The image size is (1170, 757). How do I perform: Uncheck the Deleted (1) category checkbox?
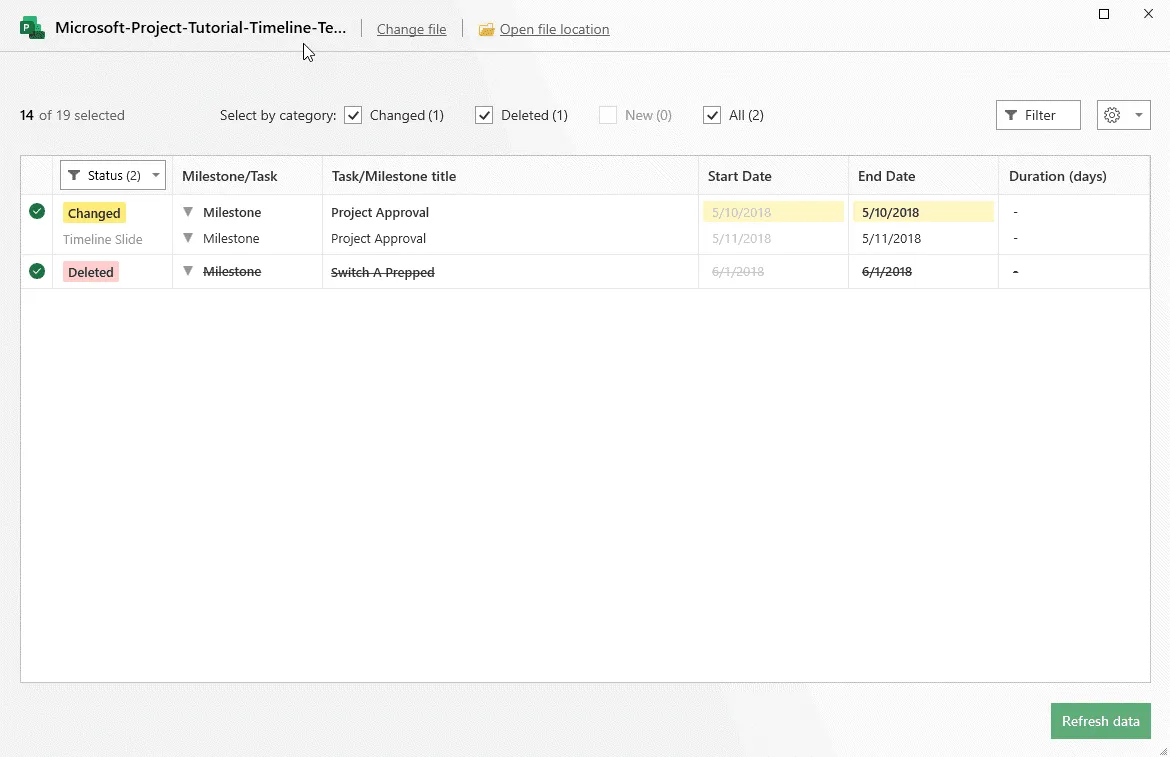[x=484, y=115]
